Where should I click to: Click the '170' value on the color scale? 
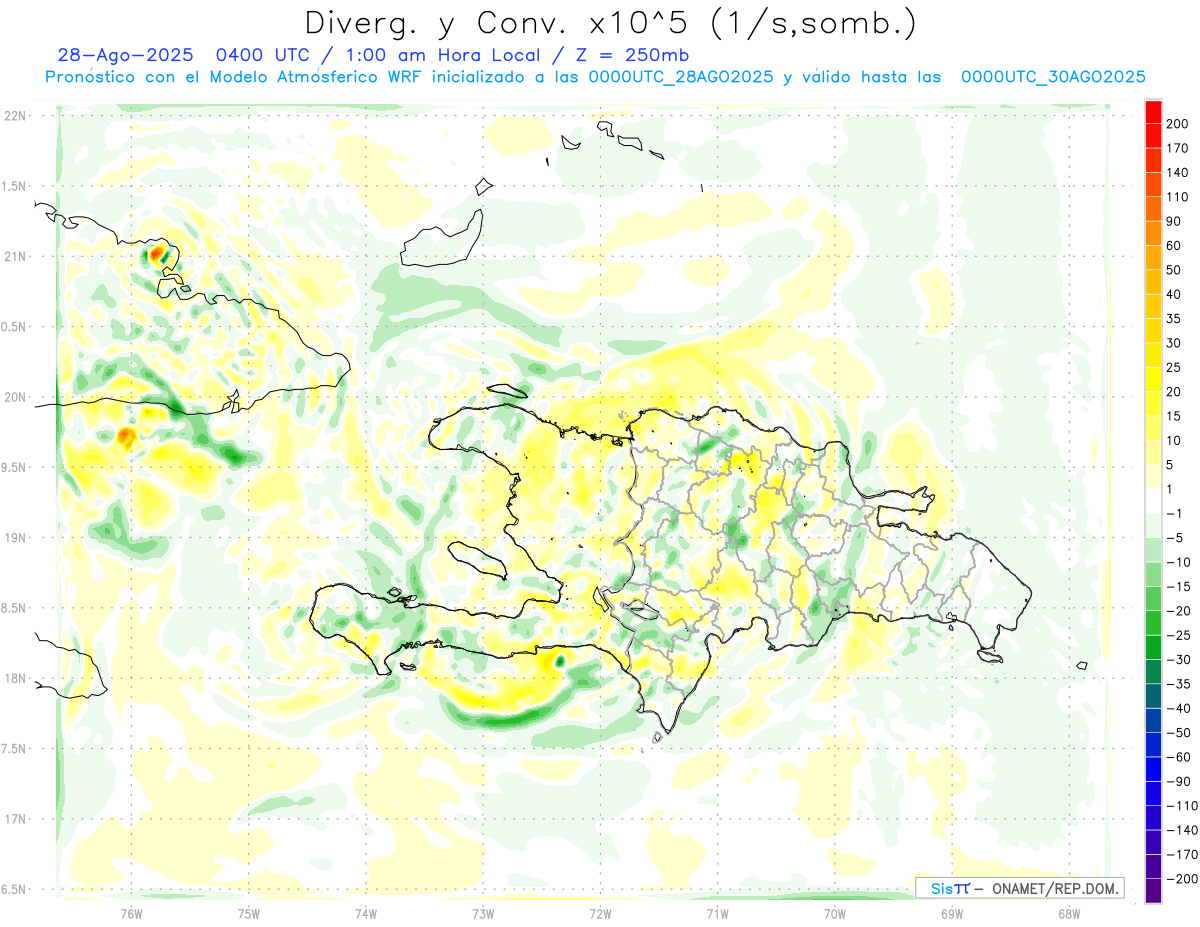[x=1177, y=148]
